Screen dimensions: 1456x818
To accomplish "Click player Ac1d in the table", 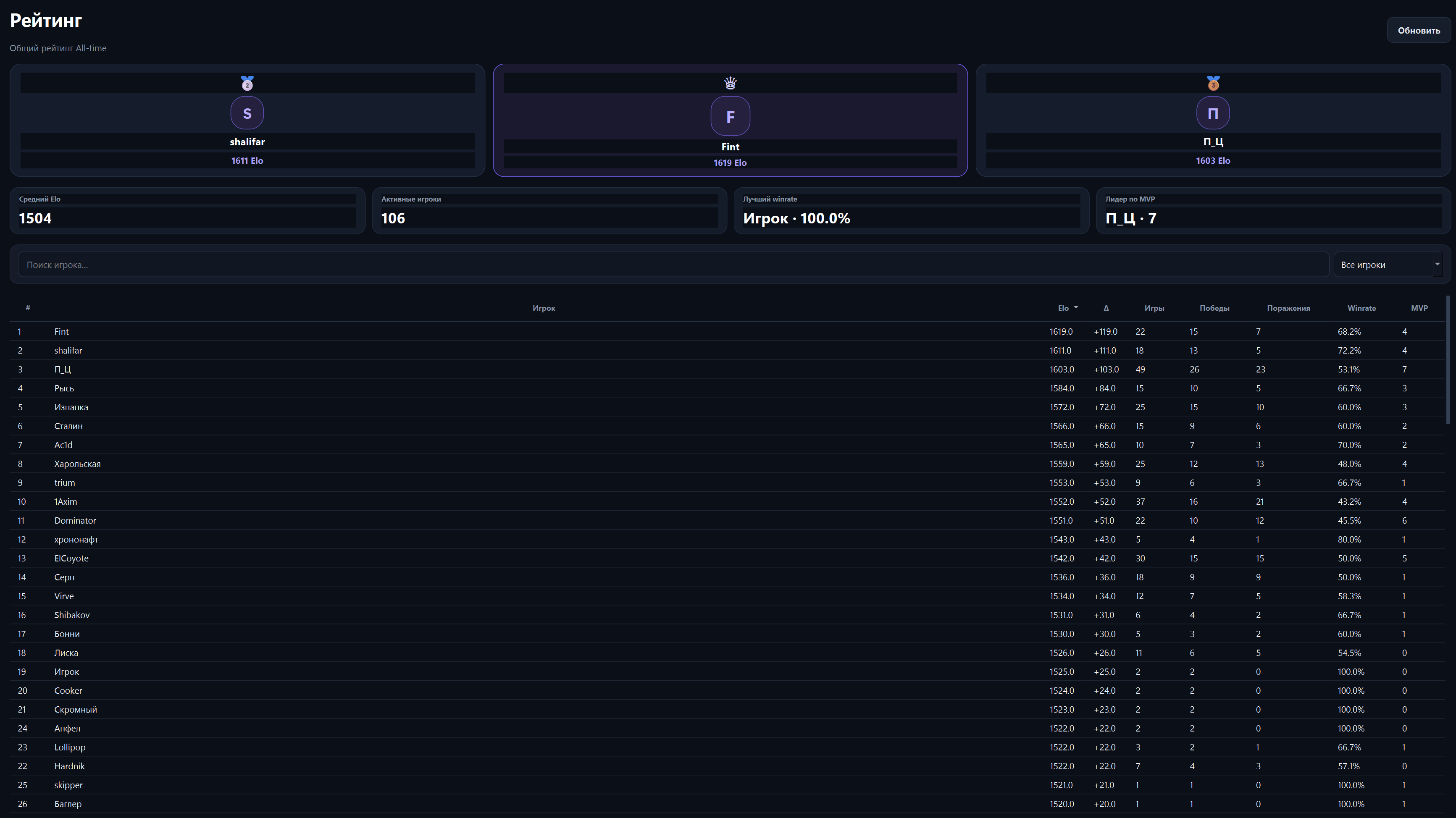I will click(x=63, y=445).
